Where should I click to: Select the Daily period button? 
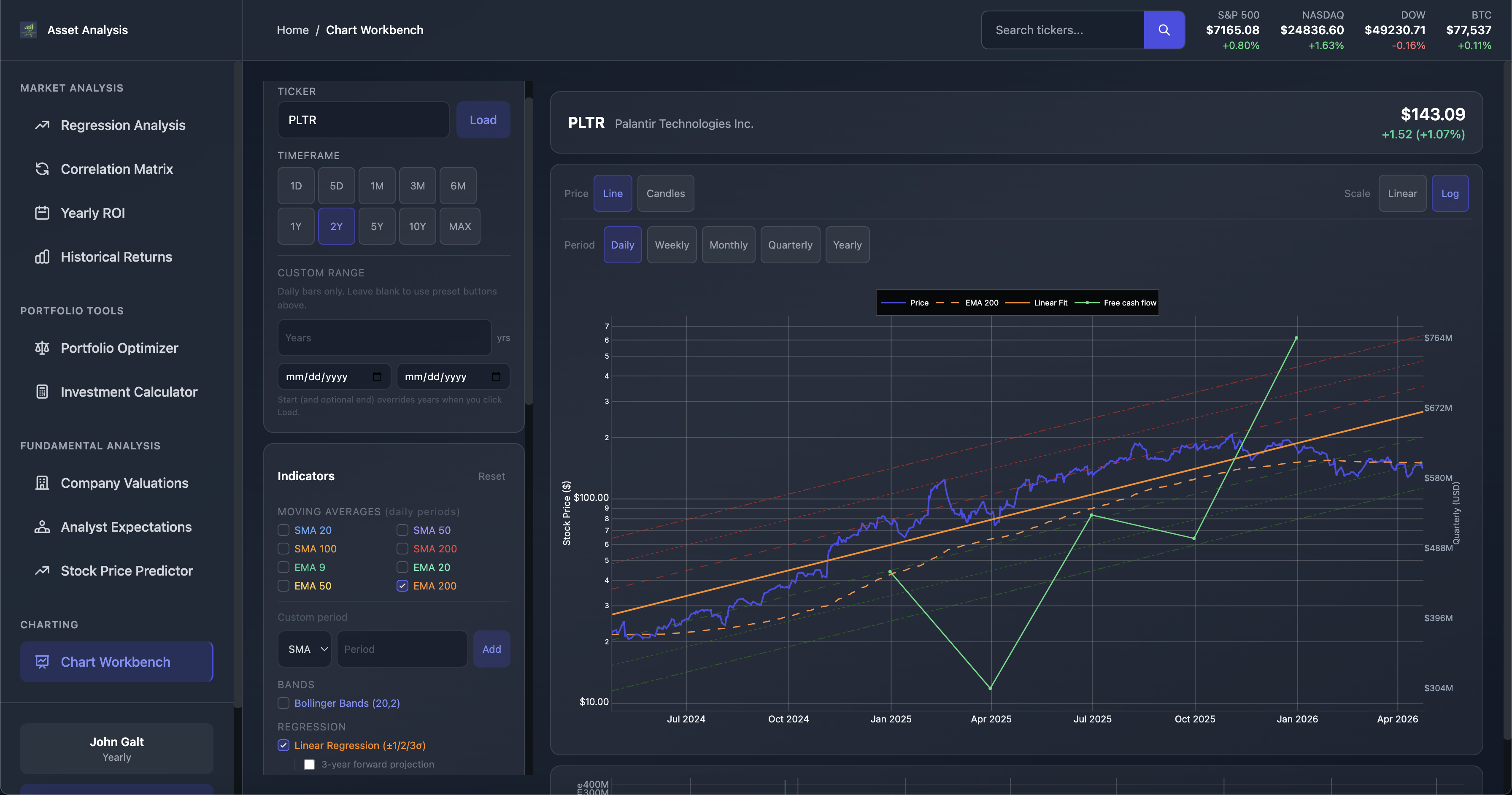click(622, 245)
